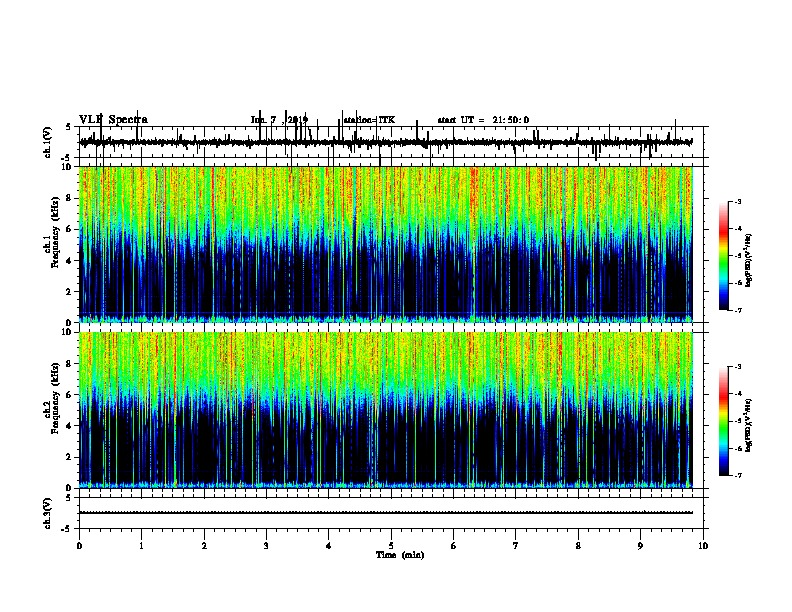Click the ch.1 frequency axis '2' tick label
This screenshot has height=612, width=792.
(70, 292)
